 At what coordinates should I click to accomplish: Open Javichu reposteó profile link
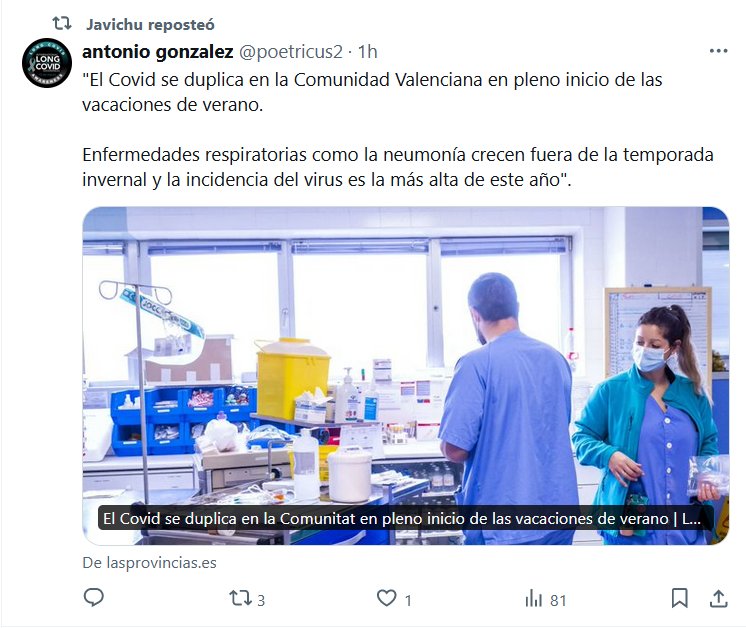coord(150,24)
